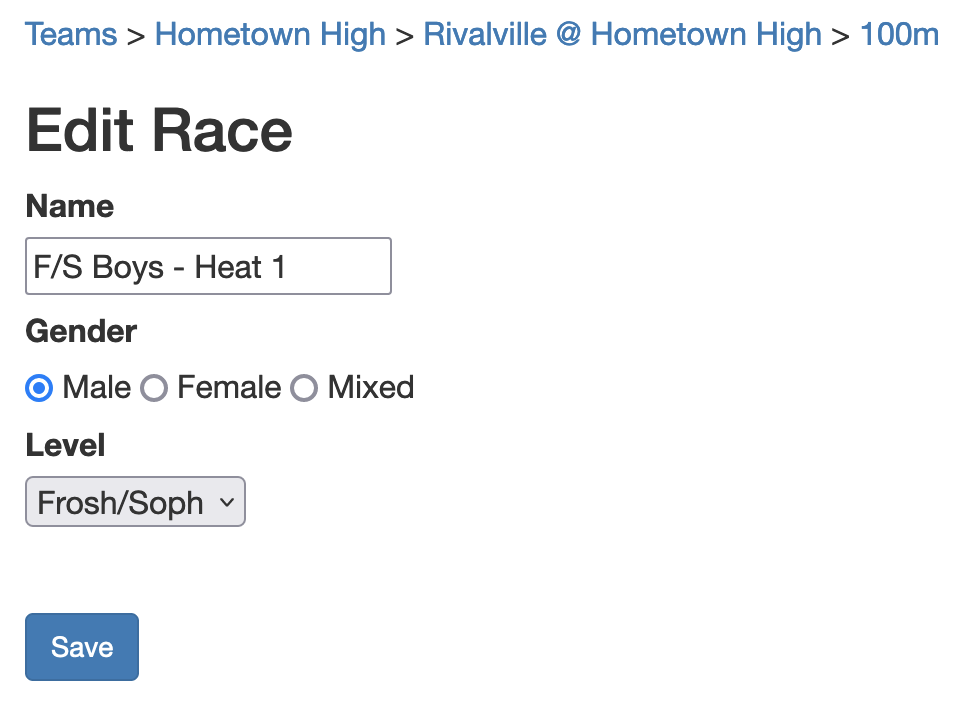Click the Frosh/Soph level selector

click(135, 501)
